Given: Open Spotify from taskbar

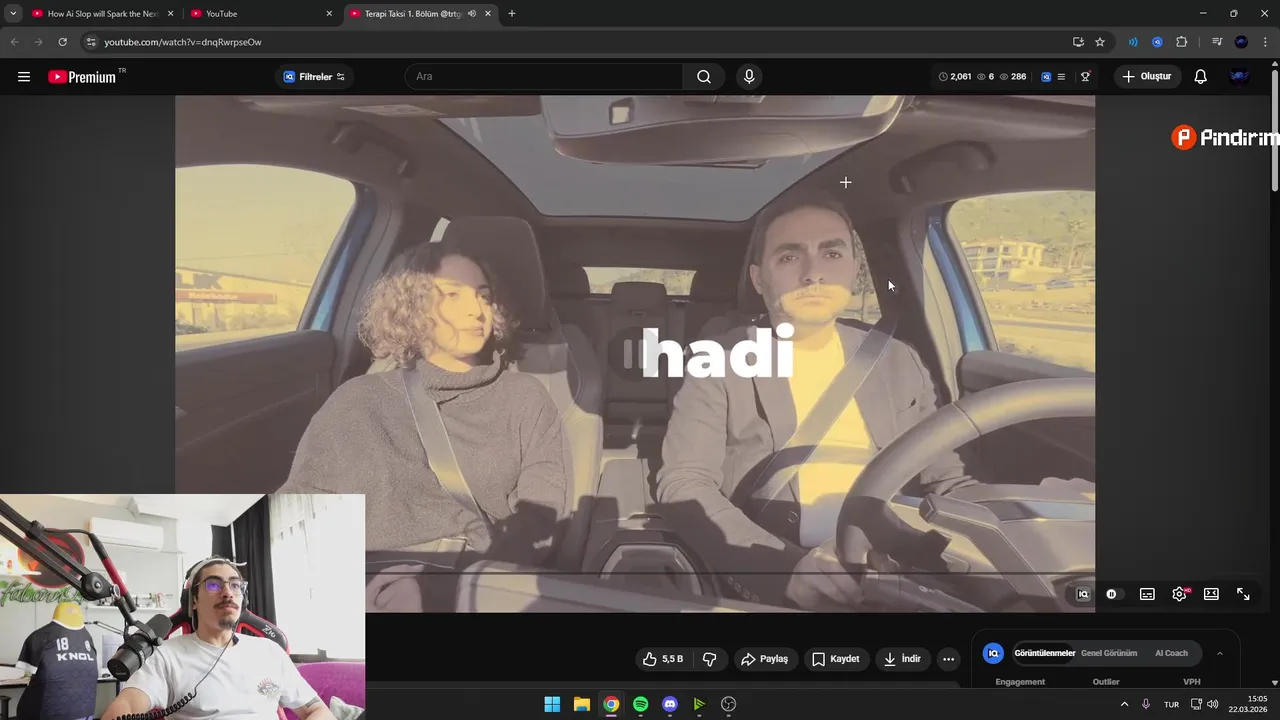Looking at the screenshot, I should pos(641,704).
